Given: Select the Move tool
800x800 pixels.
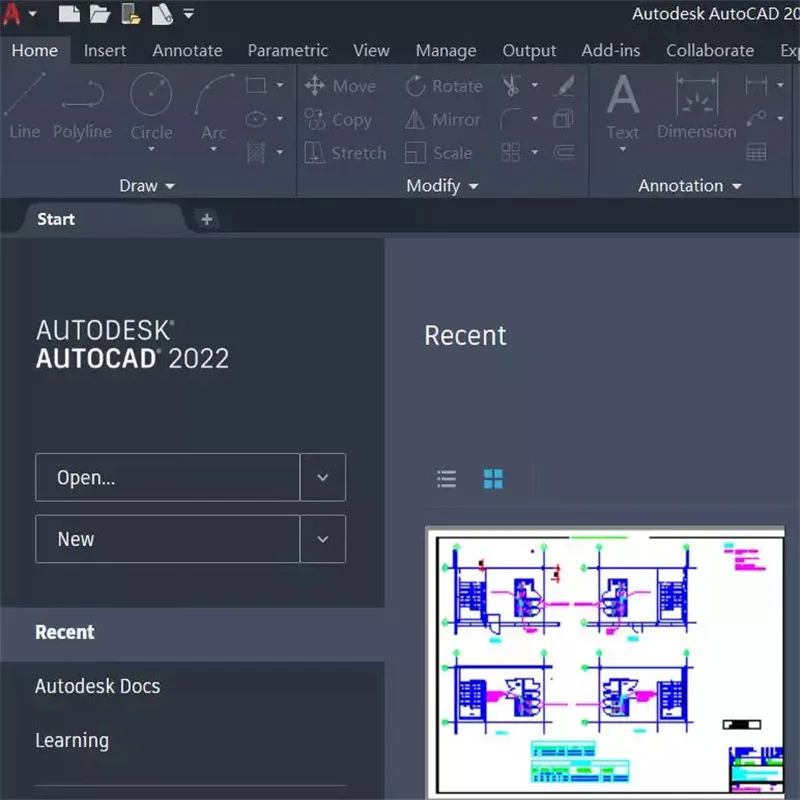Looking at the screenshot, I should (x=342, y=86).
